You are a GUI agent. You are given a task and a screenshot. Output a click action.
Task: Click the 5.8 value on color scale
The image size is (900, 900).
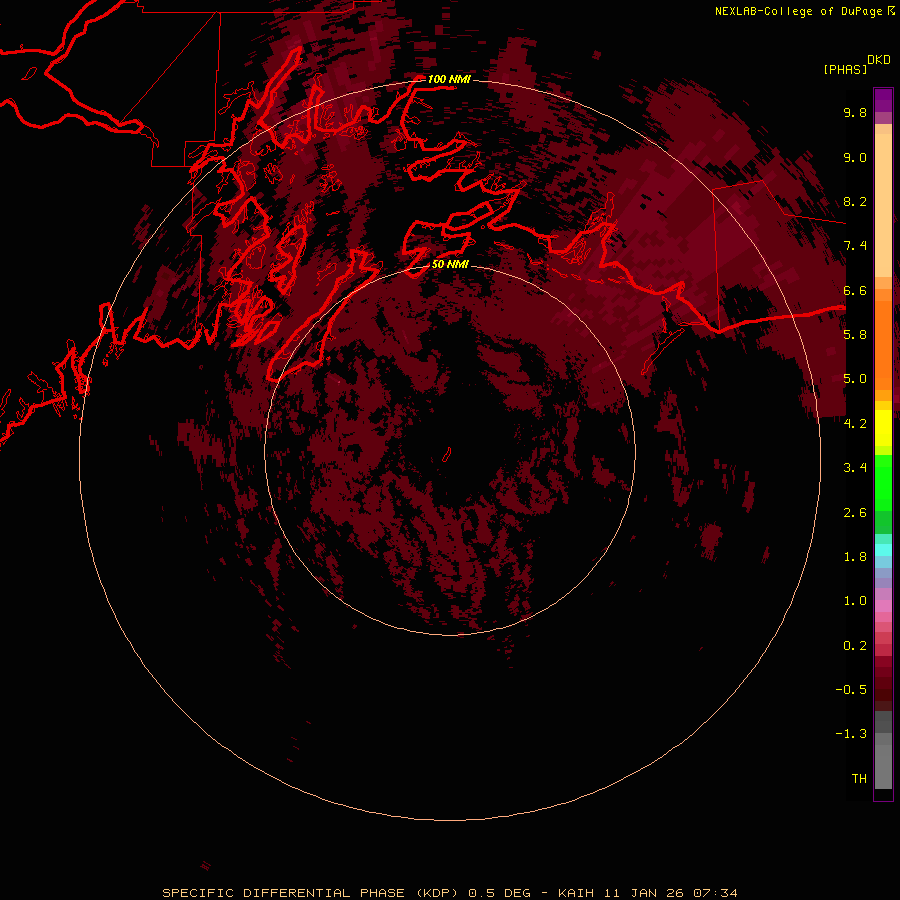click(x=855, y=335)
